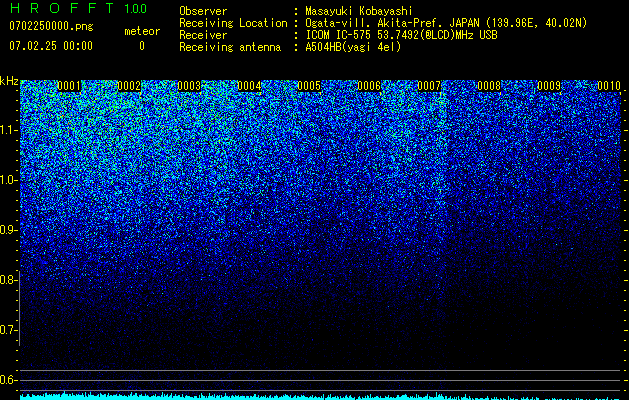Click the 0.9 frequency axis label

point(8,230)
